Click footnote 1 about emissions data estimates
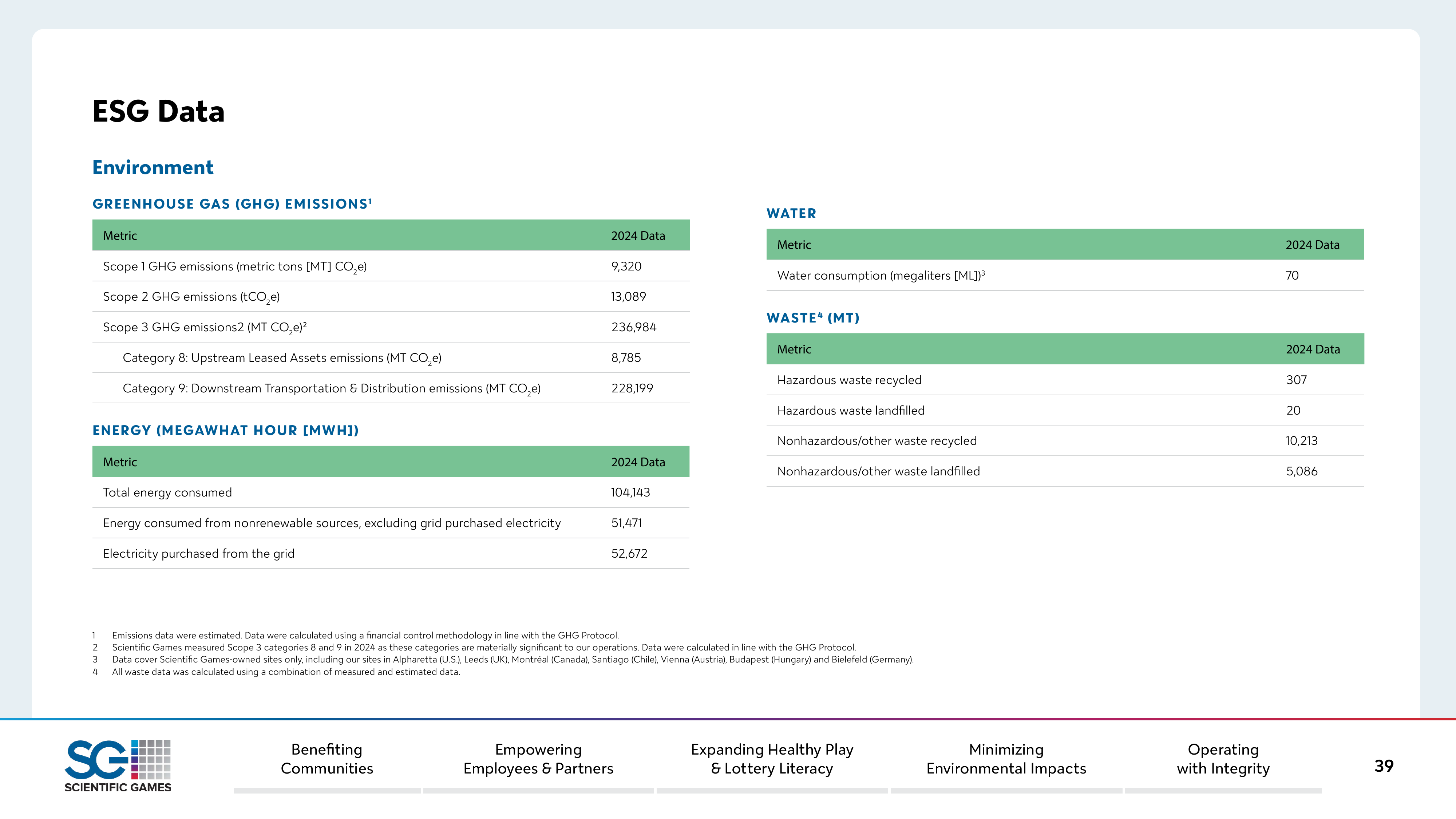Viewport: 1456px width, 819px height. click(356, 635)
